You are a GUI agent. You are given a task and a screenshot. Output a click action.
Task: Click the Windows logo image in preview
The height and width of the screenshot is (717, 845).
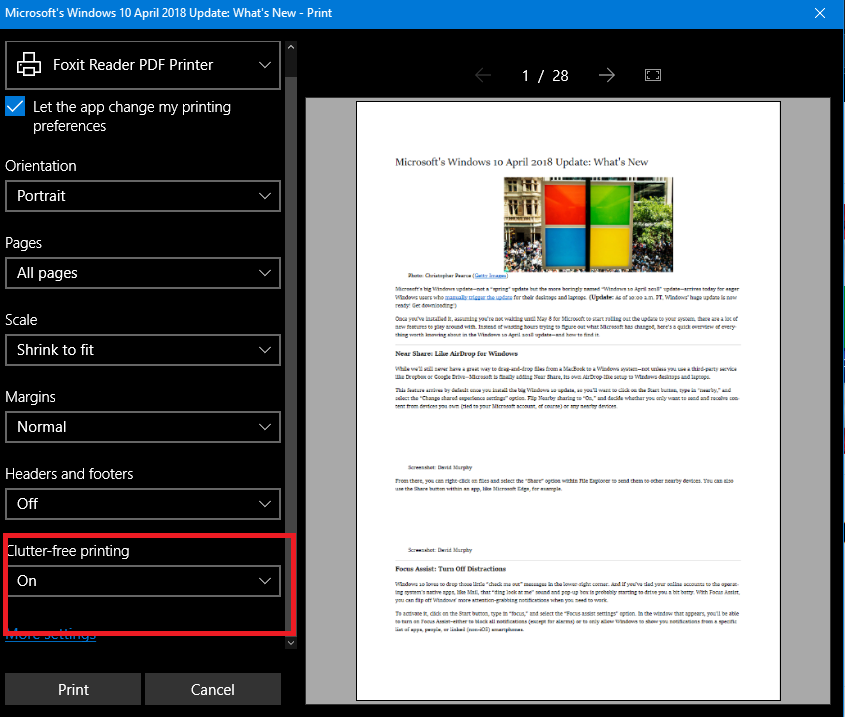tap(588, 225)
